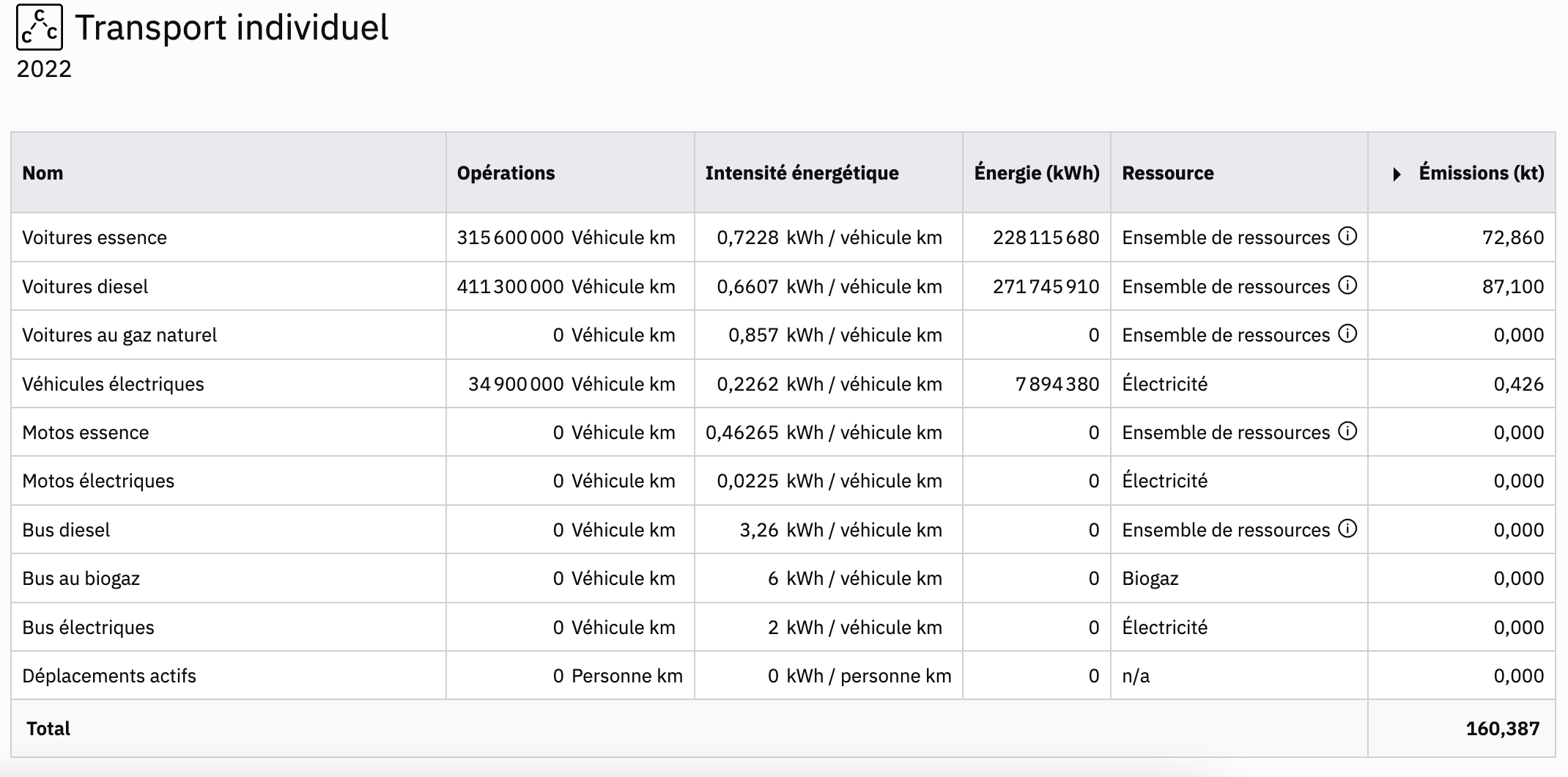Image resolution: width=1568 pixels, height=777 pixels.
Task: Select the Voitures au gaz naturel name
Action: click(x=119, y=335)
